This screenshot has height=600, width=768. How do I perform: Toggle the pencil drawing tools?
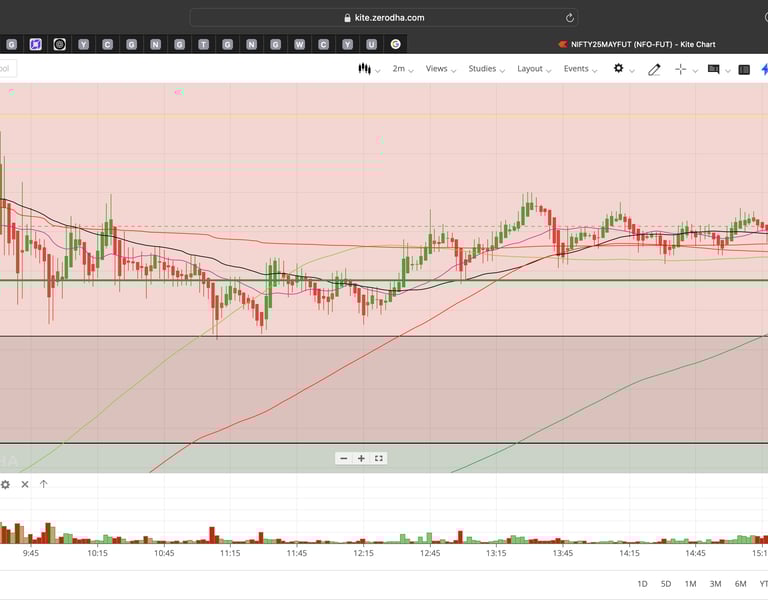tap(654, 70)
